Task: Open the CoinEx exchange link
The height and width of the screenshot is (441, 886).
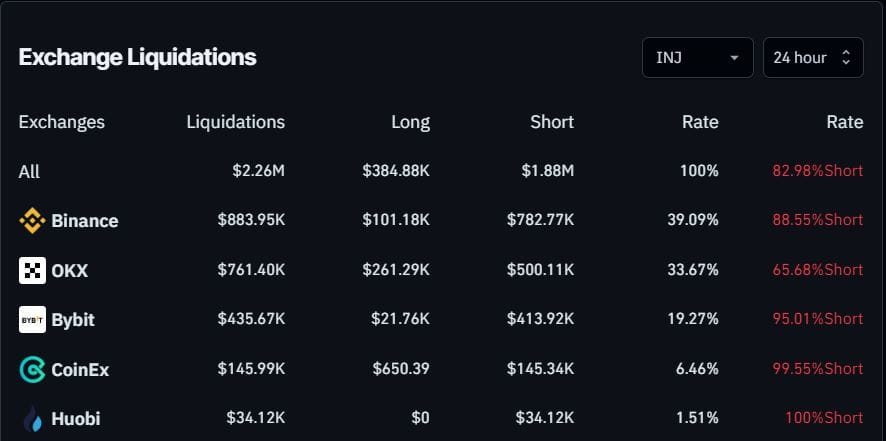Action: coord(80,369)
